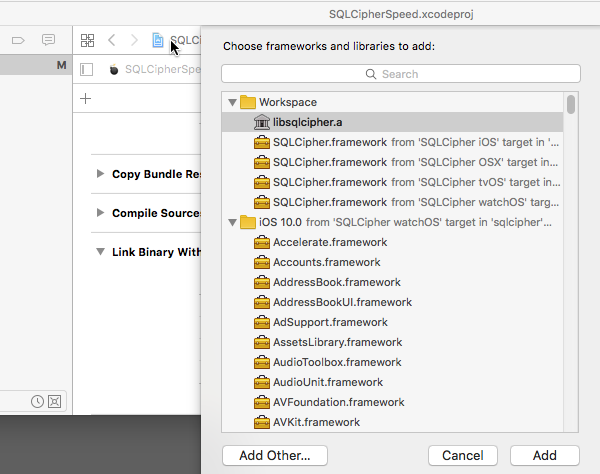Click the Add Other... button

pyautogui.click(x=275, y=455)
